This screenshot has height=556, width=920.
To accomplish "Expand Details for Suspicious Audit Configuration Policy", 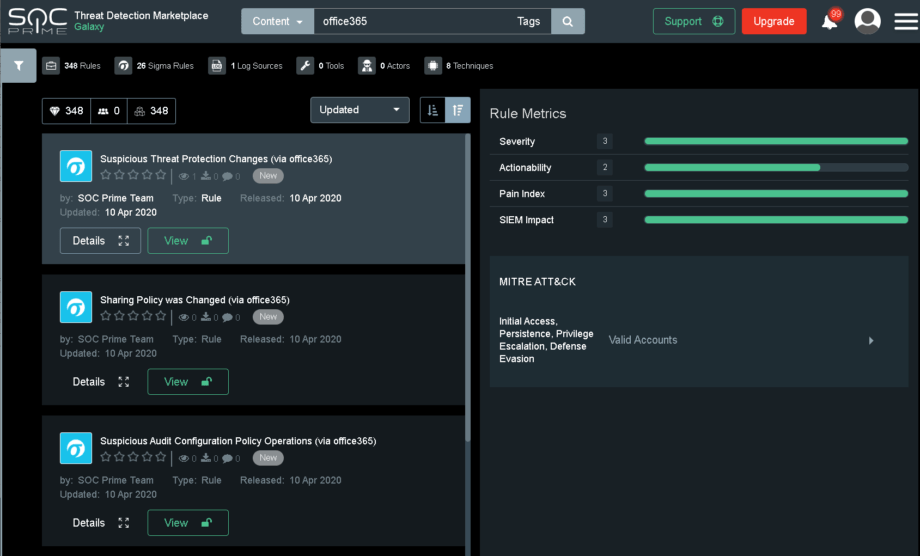I will click(100, 523).
